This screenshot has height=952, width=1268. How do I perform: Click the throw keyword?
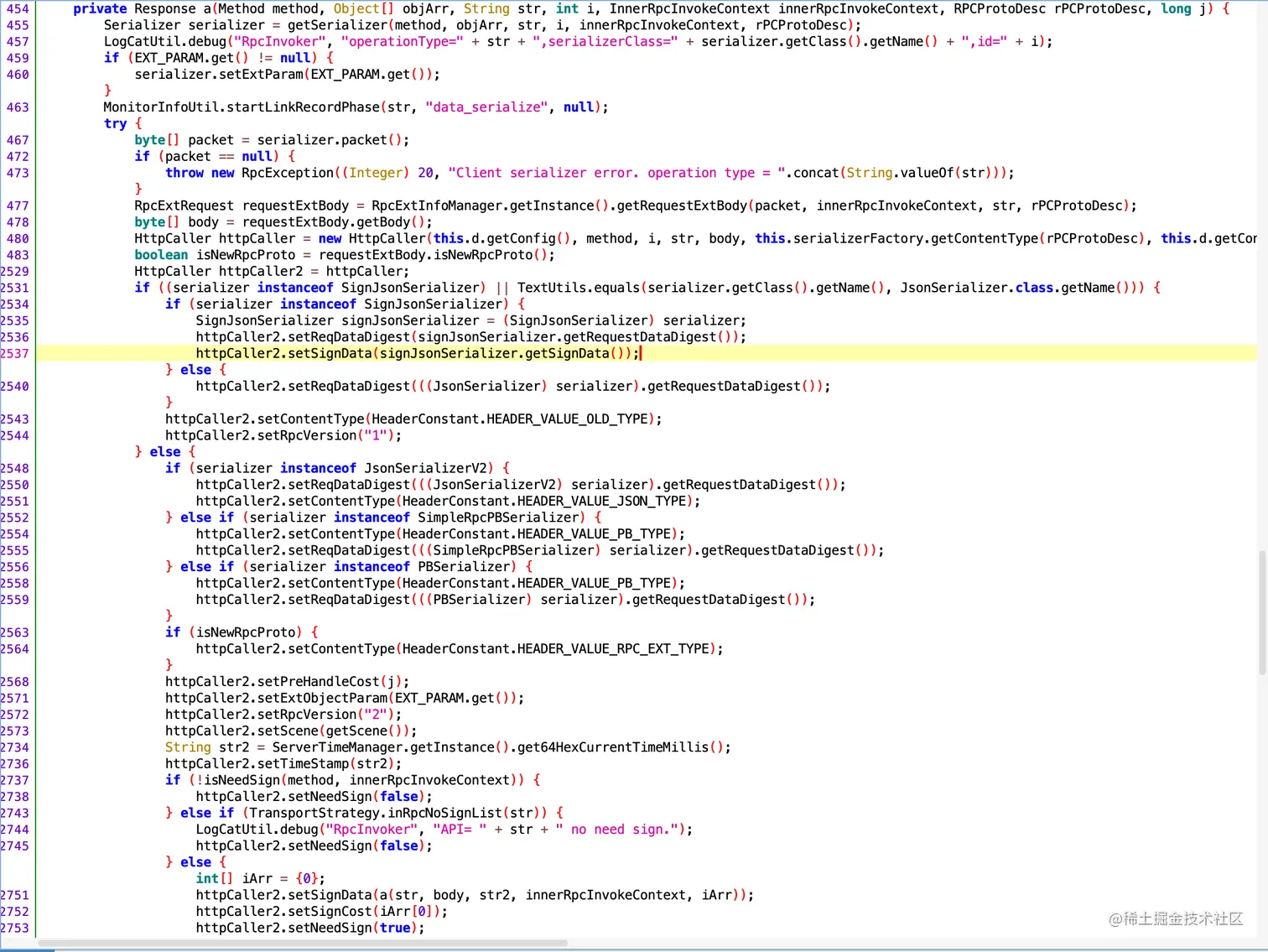(x=184, y=173)
